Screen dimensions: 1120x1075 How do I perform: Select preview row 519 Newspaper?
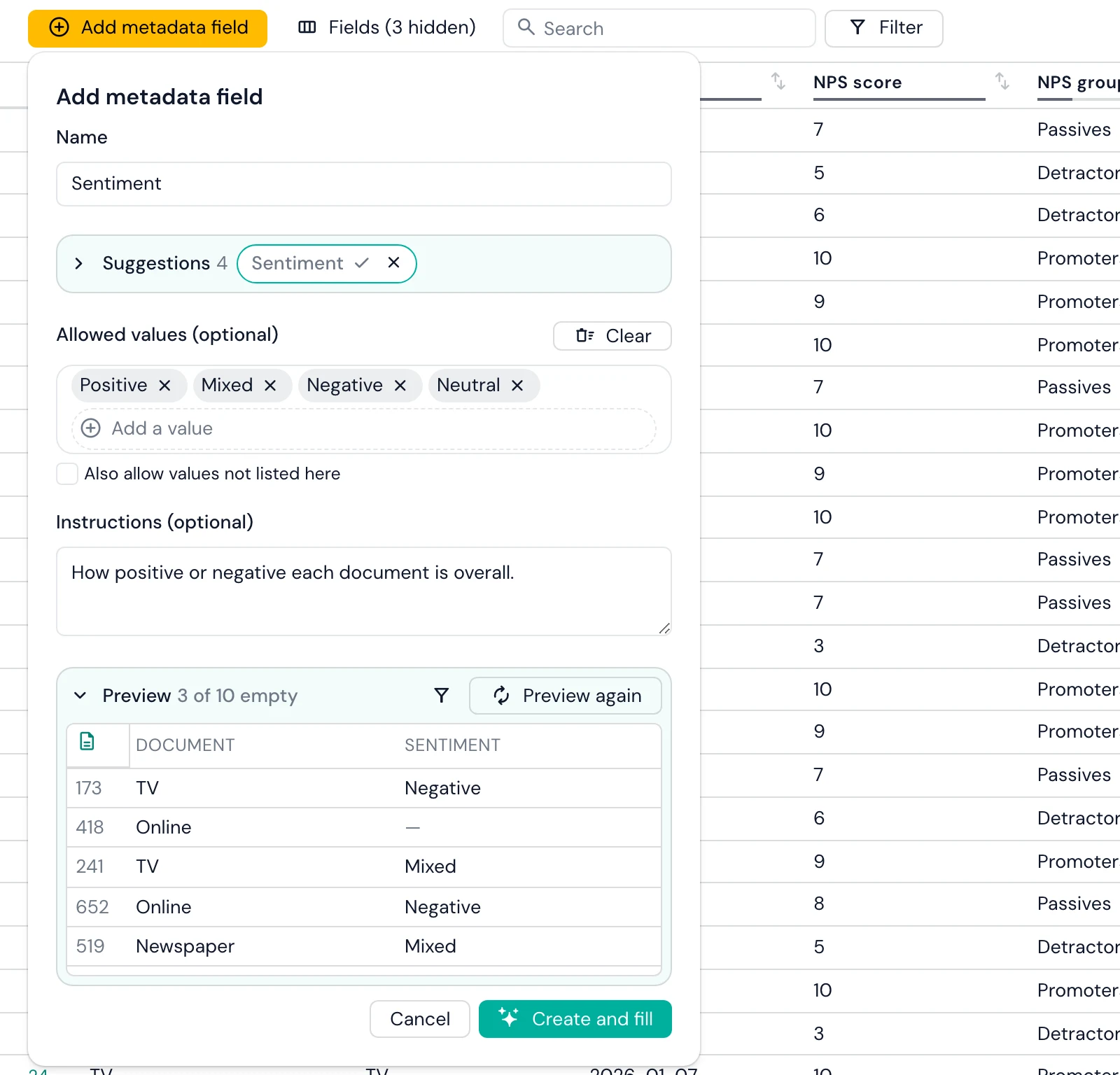point(364,947)
